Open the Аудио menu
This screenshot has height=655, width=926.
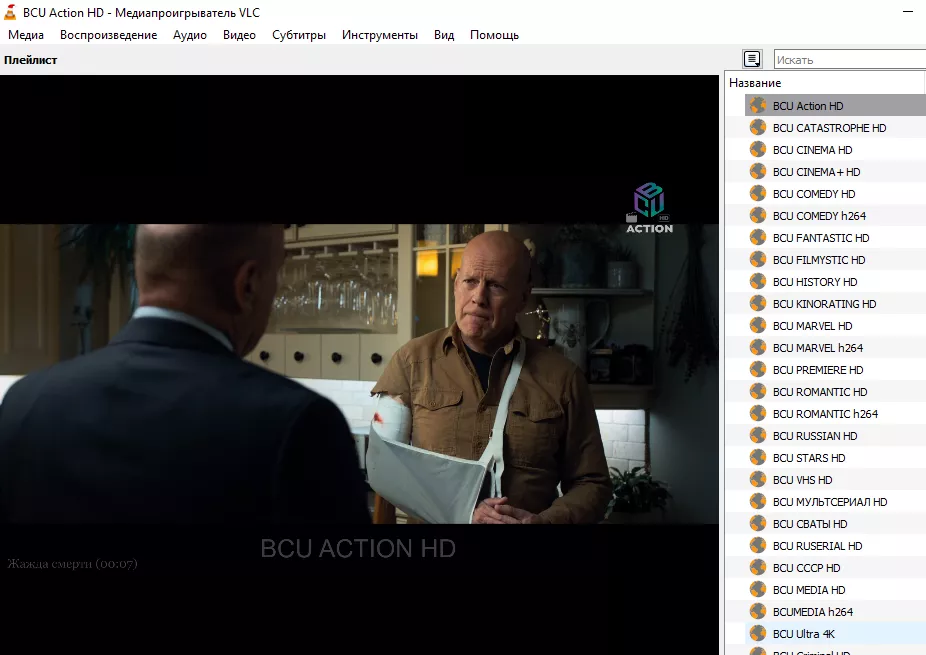190,35
